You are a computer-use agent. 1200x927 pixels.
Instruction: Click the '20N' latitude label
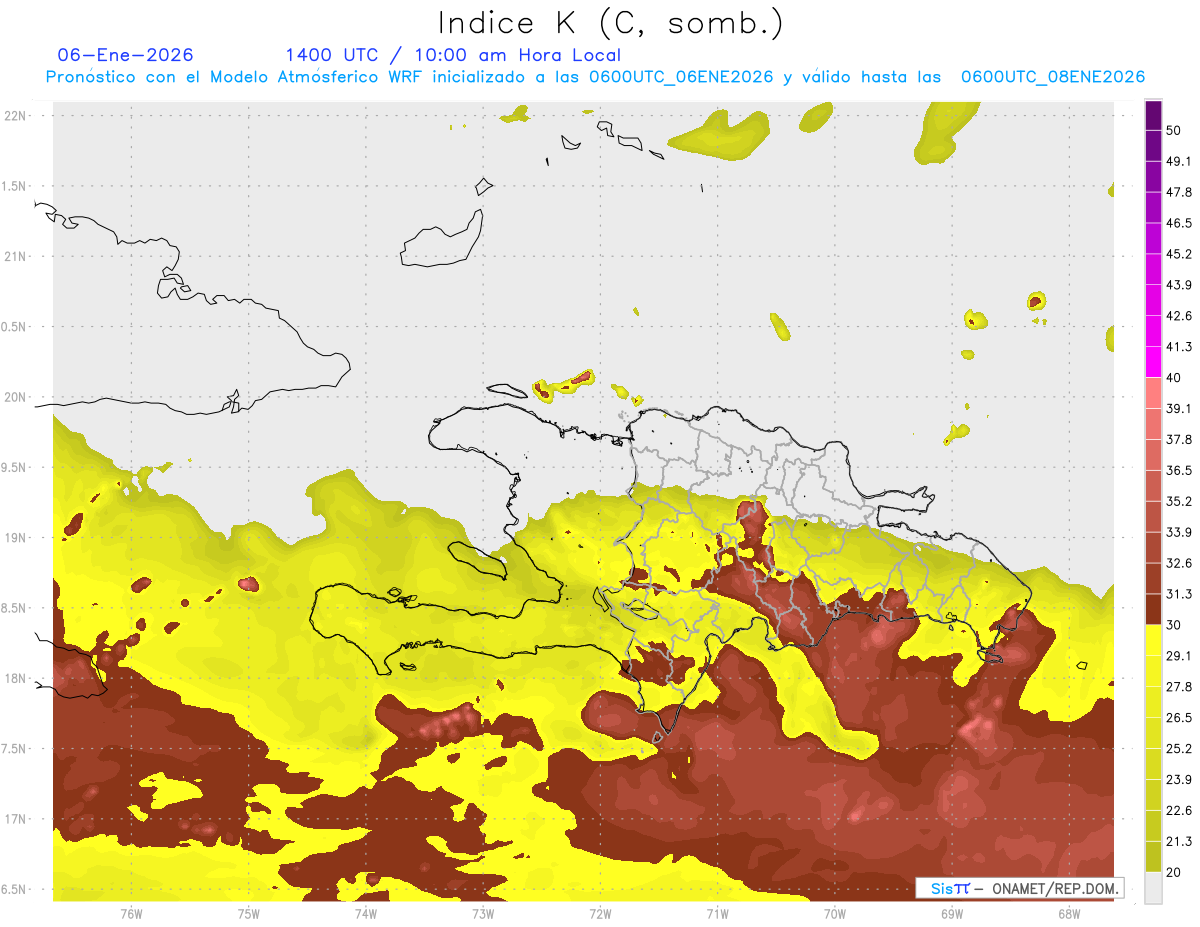(x=16, y=397)
